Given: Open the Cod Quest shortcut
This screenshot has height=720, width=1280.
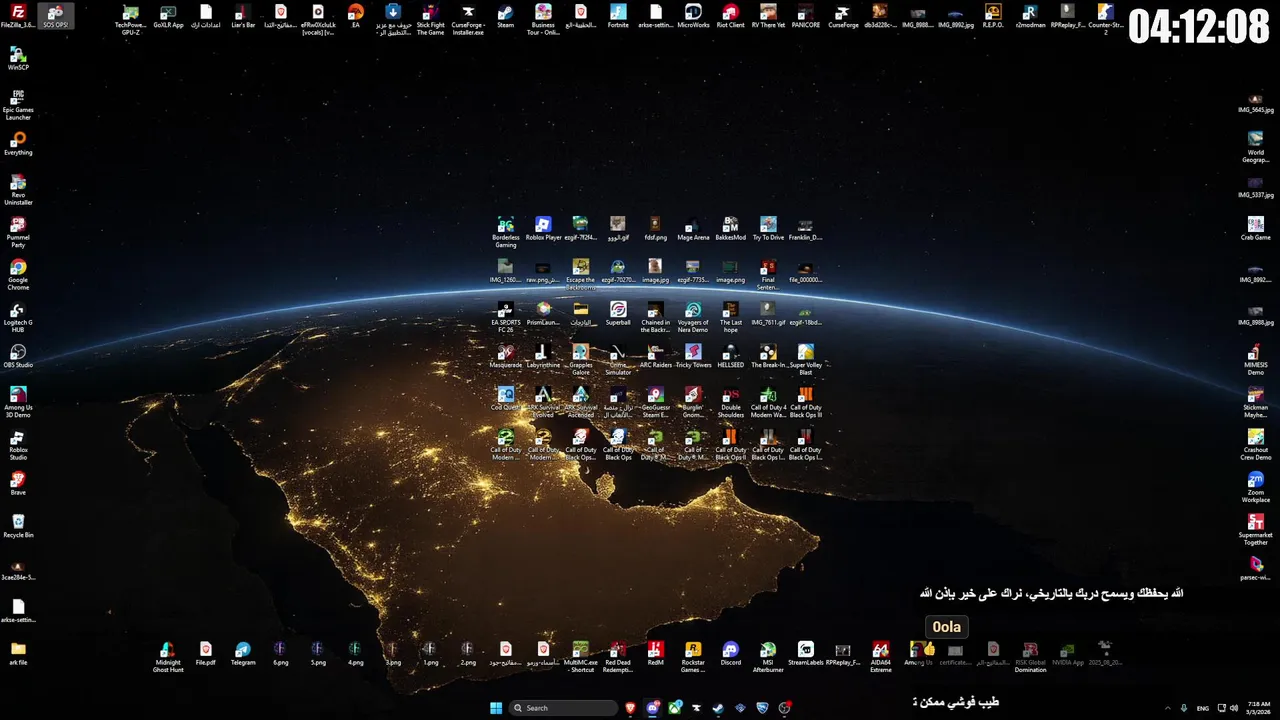Looking at the screenshot, I should (x=506, y=399).
